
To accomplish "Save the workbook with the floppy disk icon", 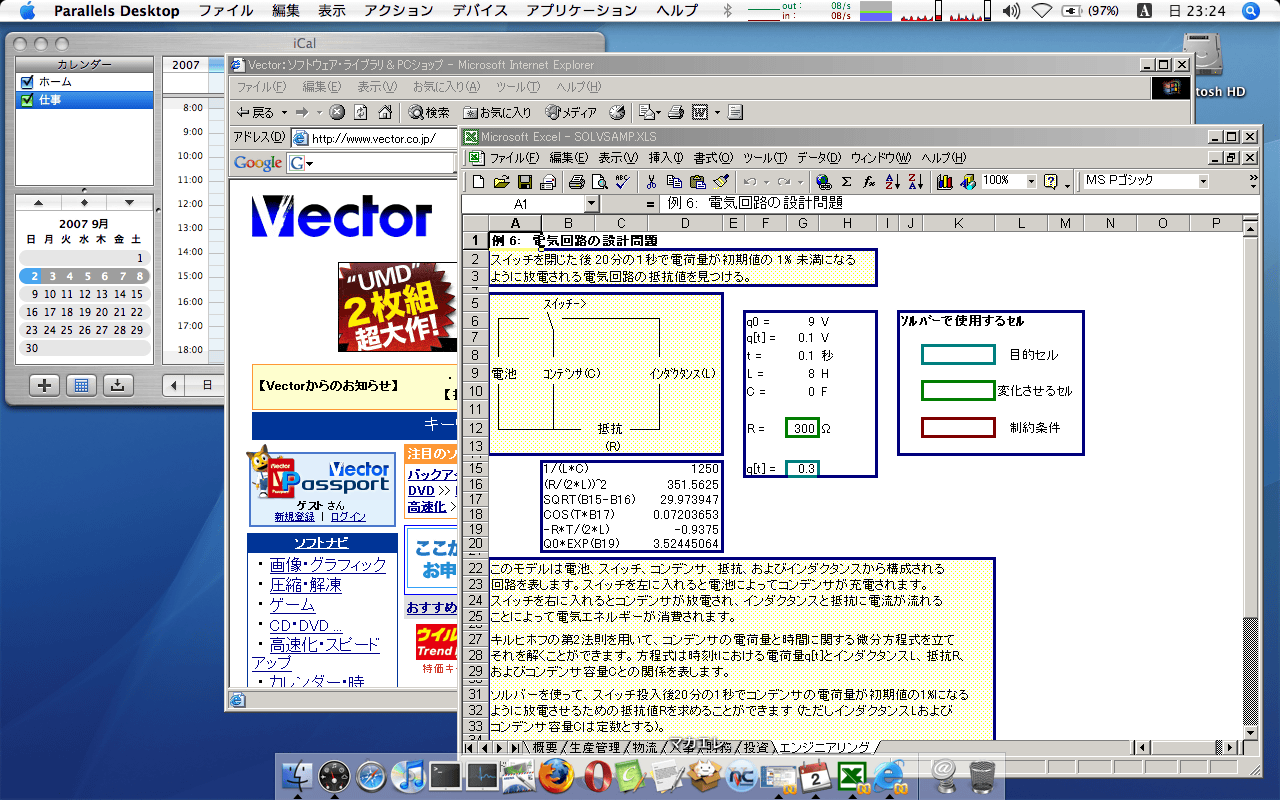I will [526, 181].
